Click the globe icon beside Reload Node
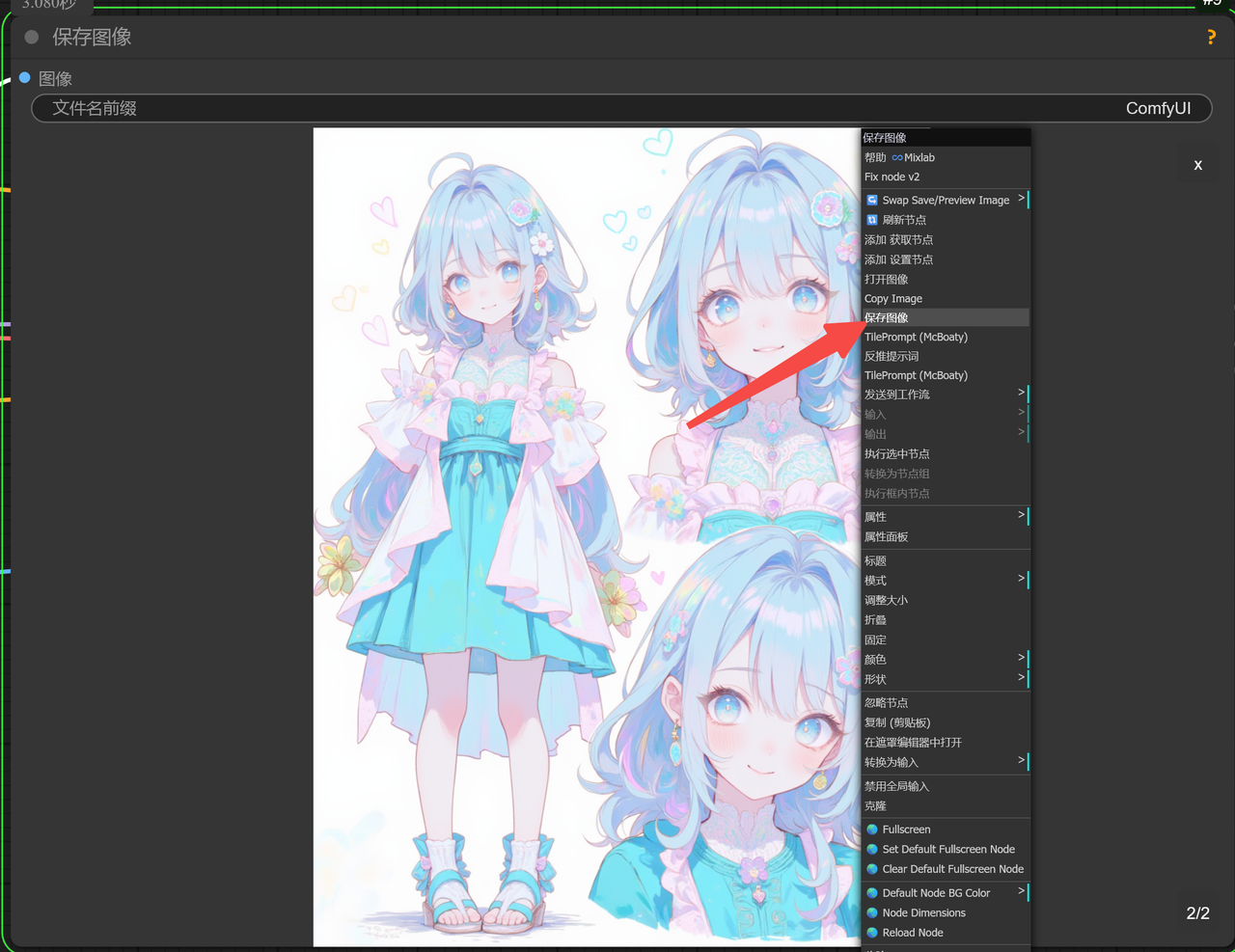This screenshot has height=952, width=1235. click(872, 933)
